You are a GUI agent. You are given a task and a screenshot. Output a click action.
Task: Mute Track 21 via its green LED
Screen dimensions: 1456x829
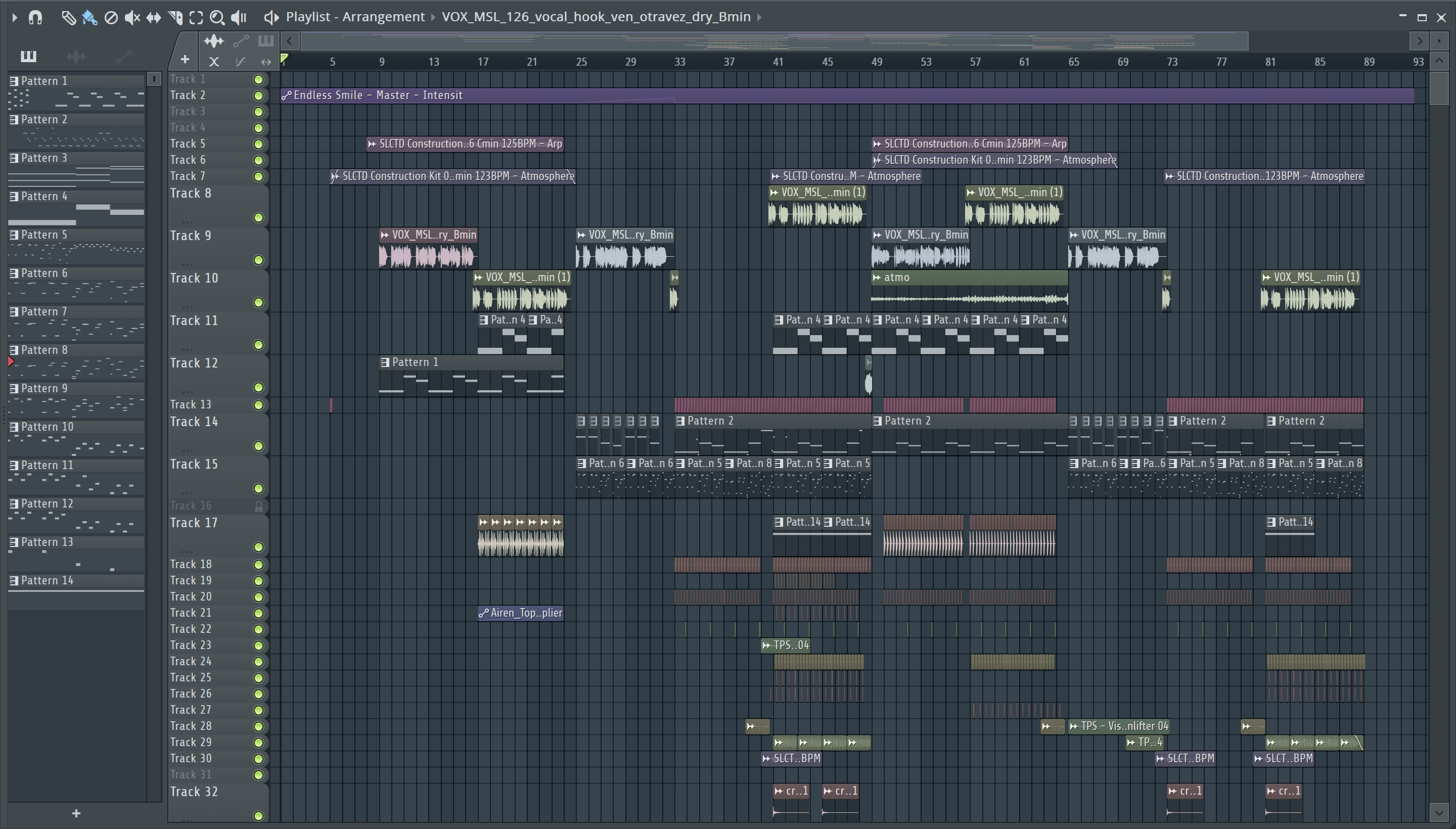(258, 614)
